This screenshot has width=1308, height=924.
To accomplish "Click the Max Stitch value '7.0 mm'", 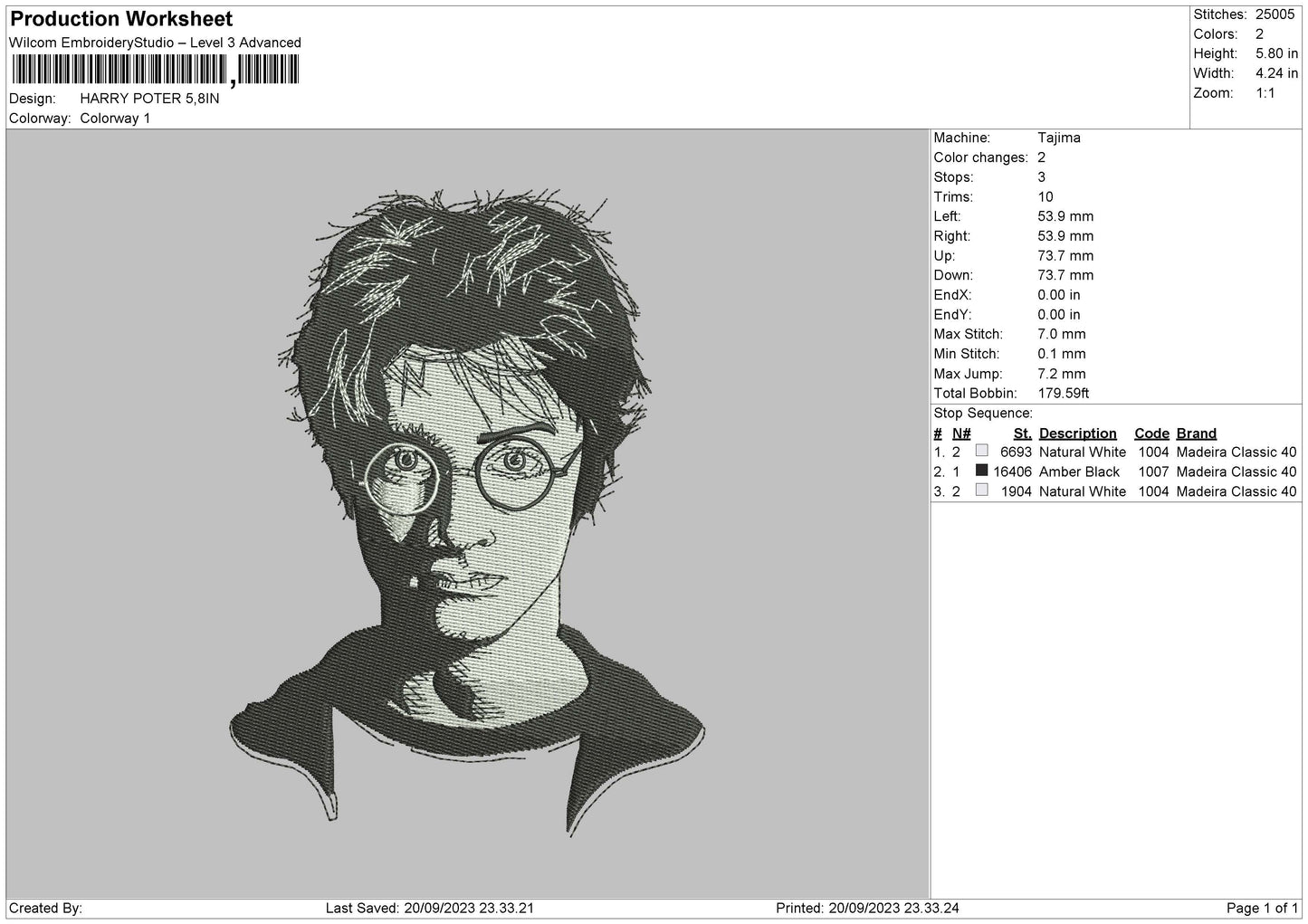I will (1062, 335).
